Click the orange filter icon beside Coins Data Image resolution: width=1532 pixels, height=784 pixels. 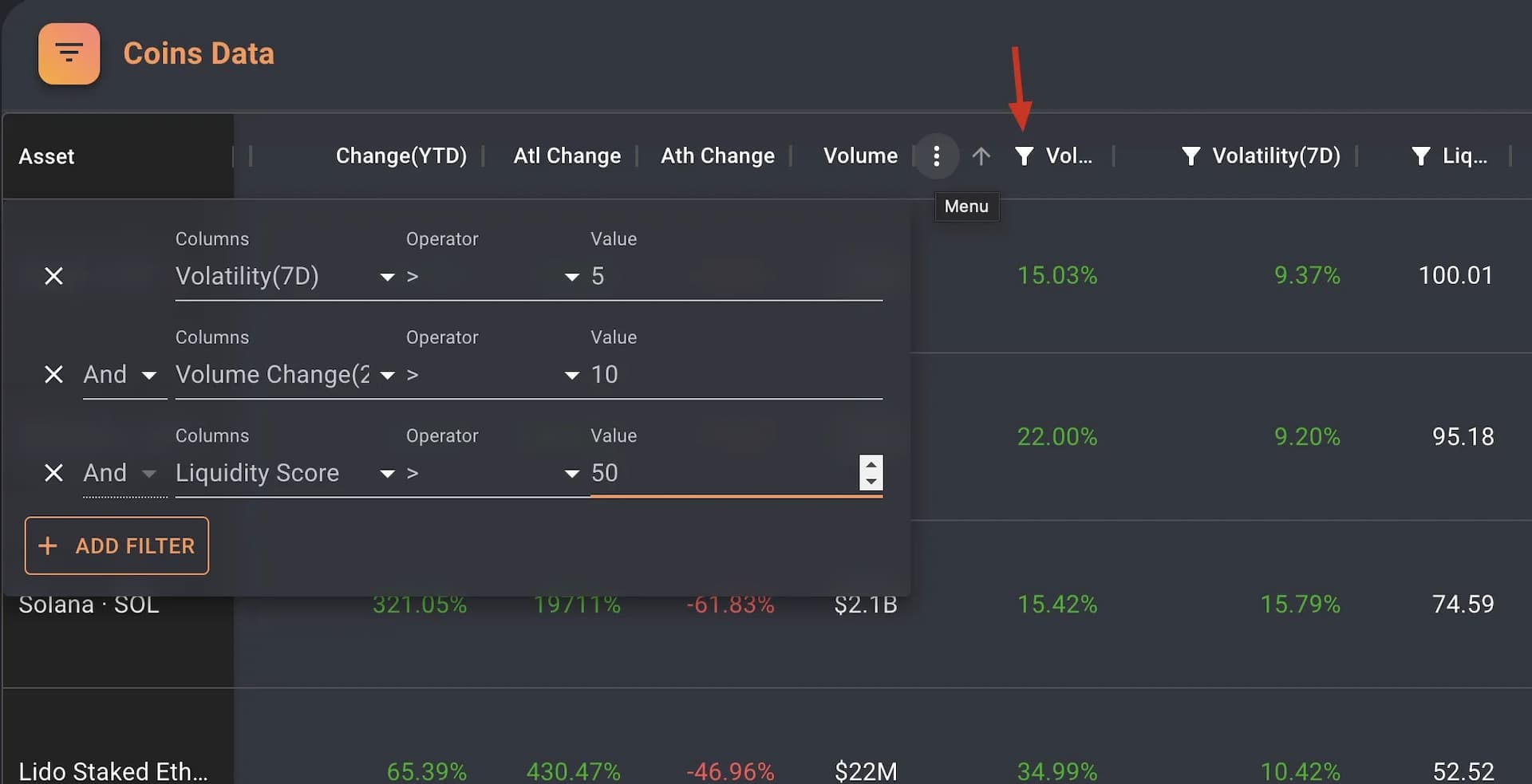(x=69, y=54)
